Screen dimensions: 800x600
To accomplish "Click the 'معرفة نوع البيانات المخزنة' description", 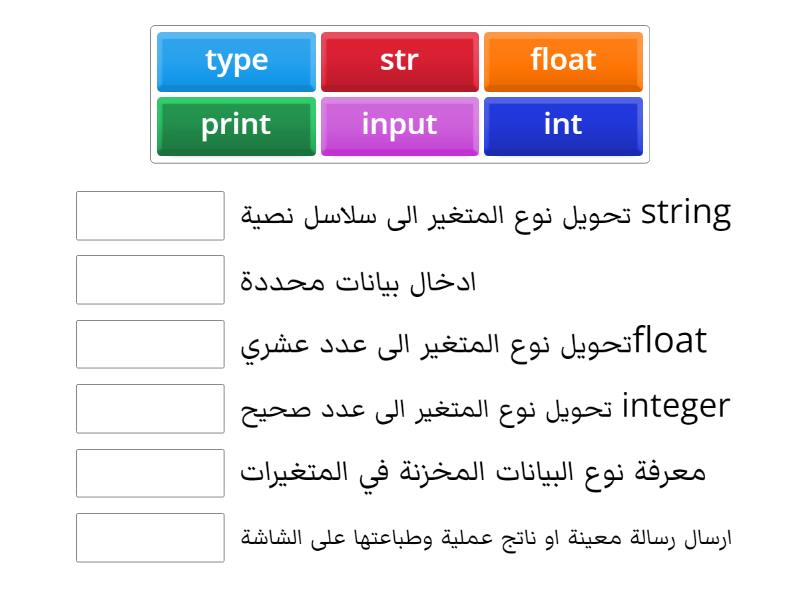I will (x=473, y=472).
